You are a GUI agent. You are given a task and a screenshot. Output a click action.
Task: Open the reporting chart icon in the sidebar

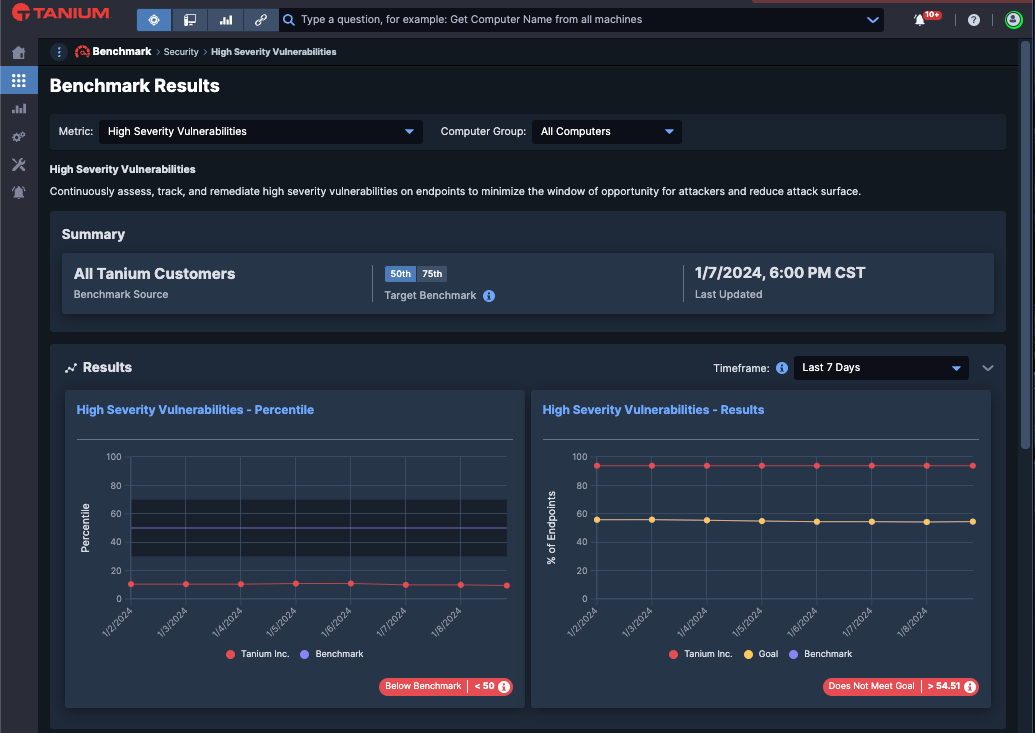(x=18, y=108)
